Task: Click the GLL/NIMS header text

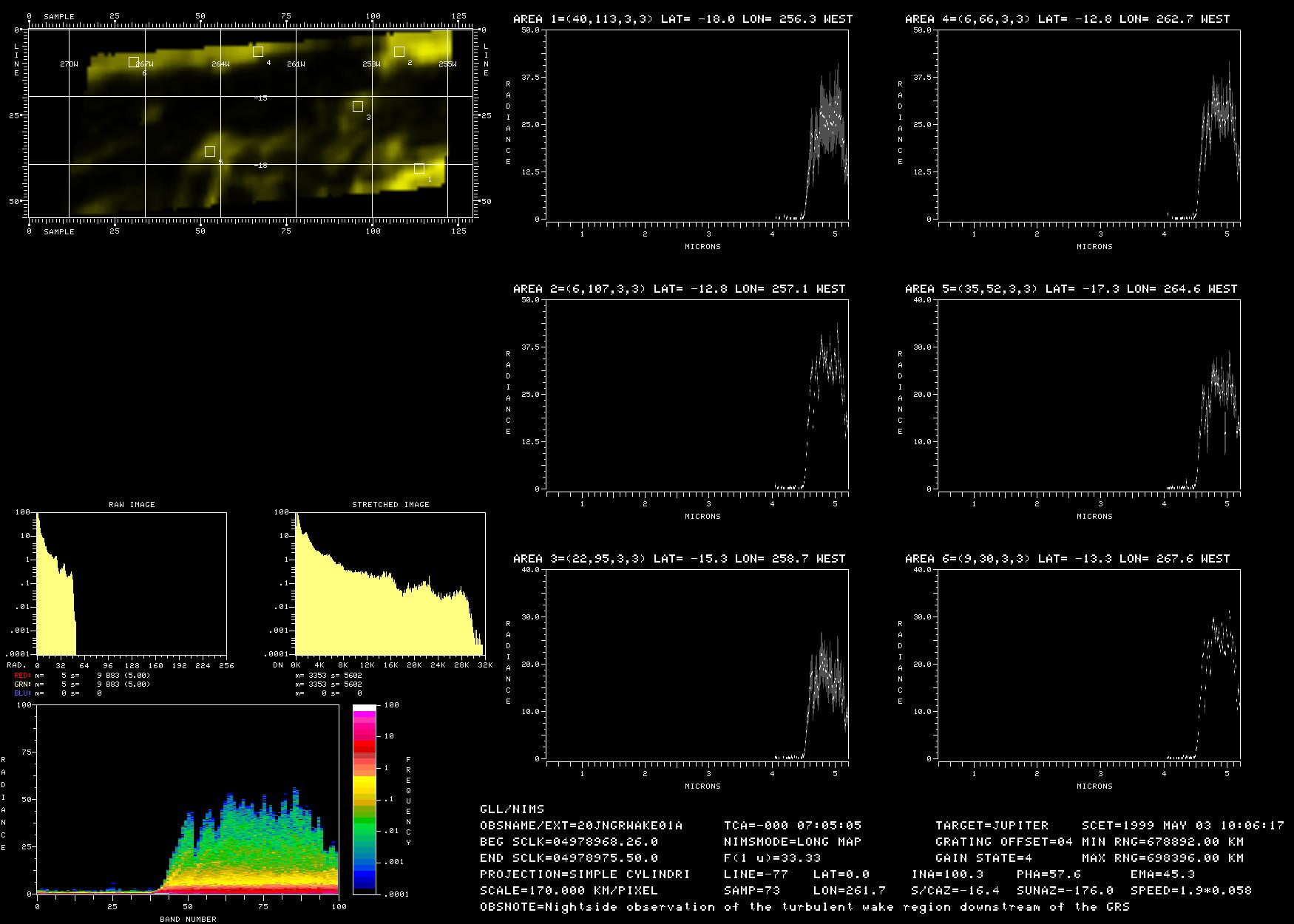Action: point(512,809)
